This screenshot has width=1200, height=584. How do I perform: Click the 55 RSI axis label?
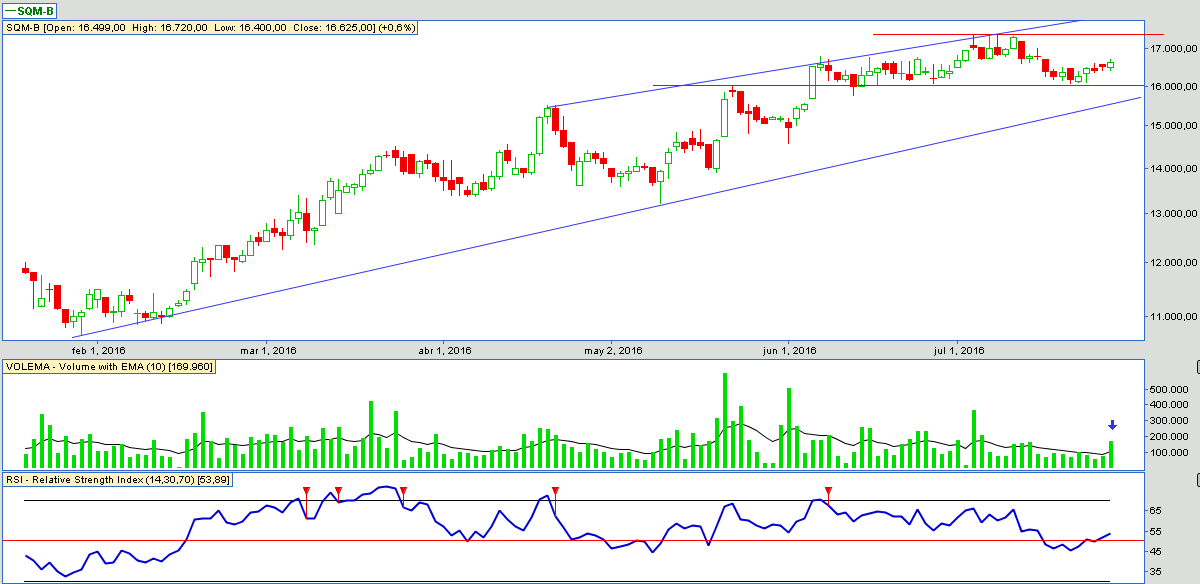click(1156, 531)
